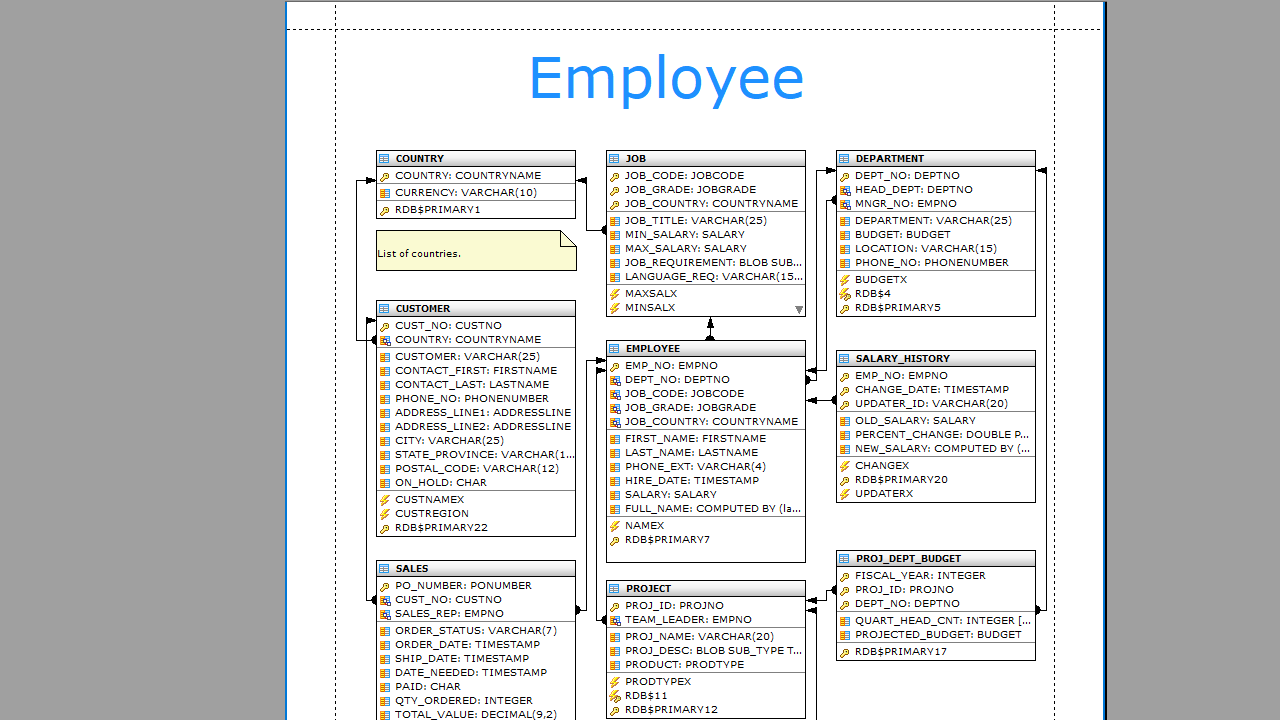Click foreign key icon beside HEAD_DEPT: DEPTNO
Viewport: 1280px width, 720px height.
[845, 190]
